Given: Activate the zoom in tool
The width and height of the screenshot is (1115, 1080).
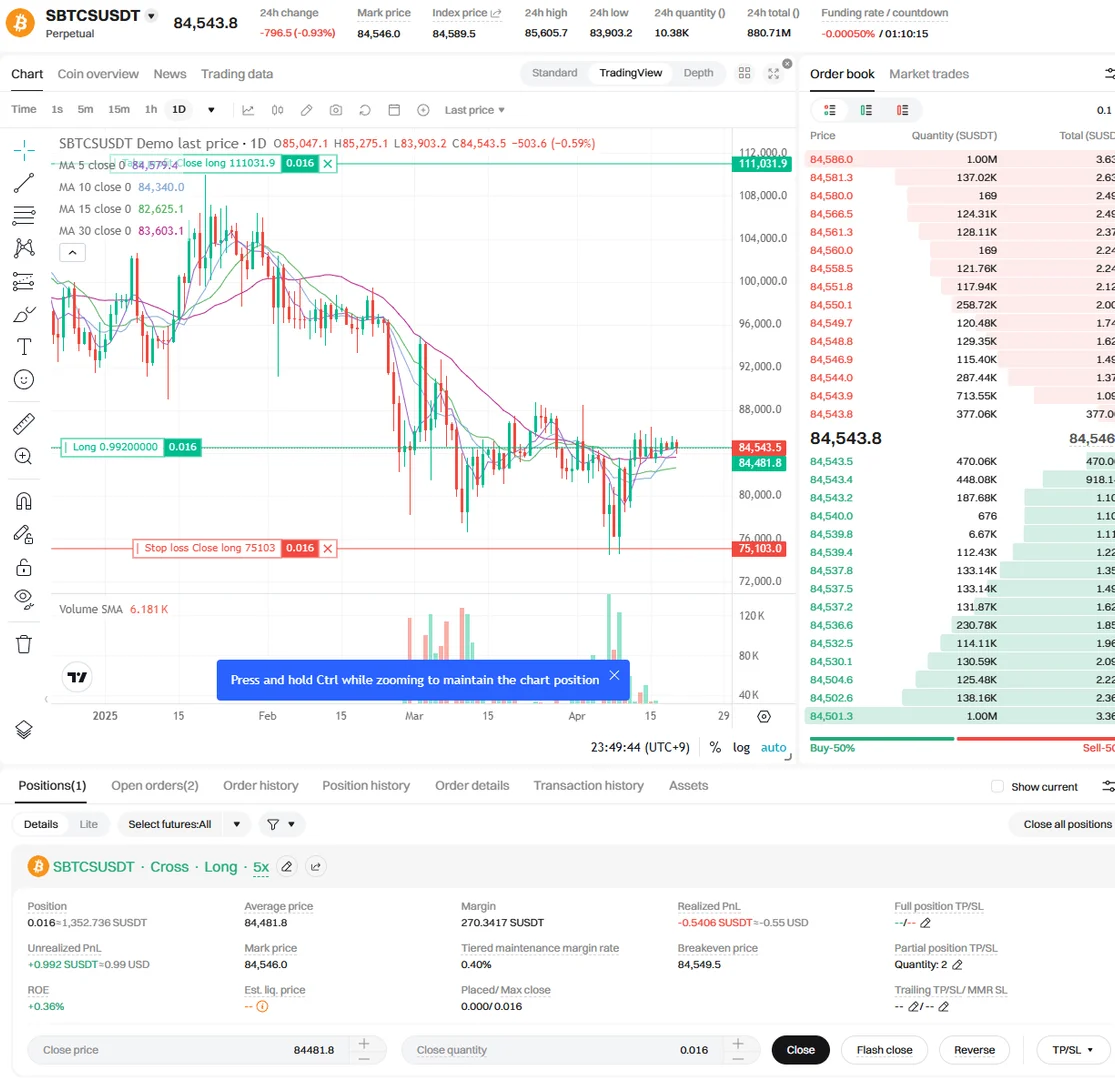Looking at the screenshot, I should tap(23, 456).
